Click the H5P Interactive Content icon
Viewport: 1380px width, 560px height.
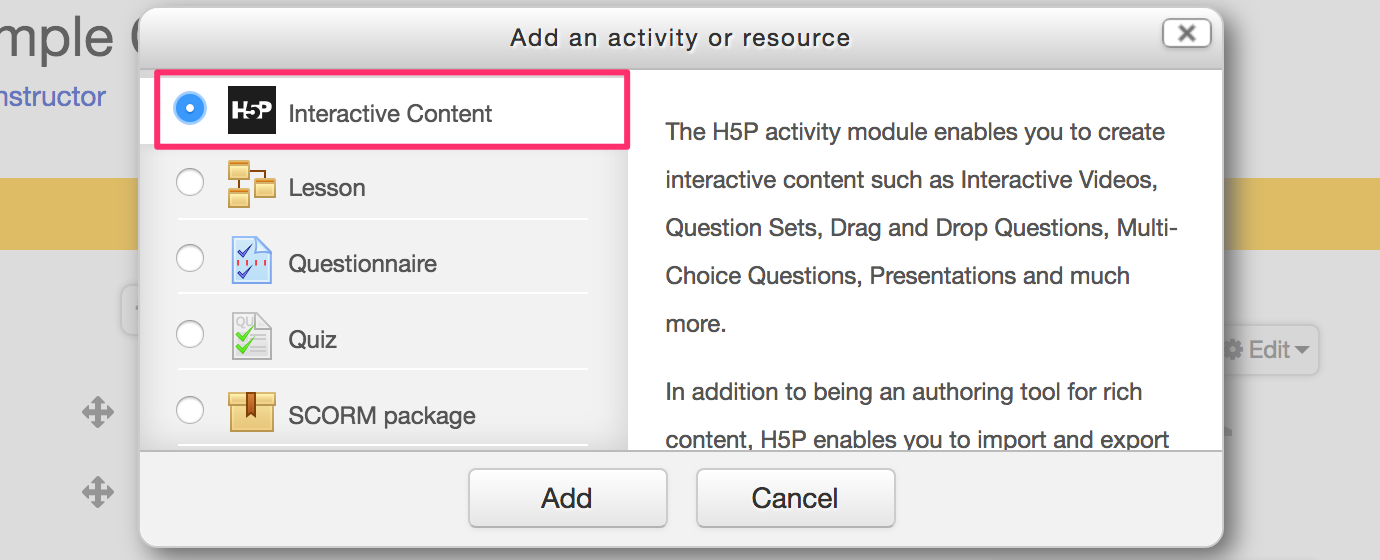click(x=252, y=110)
